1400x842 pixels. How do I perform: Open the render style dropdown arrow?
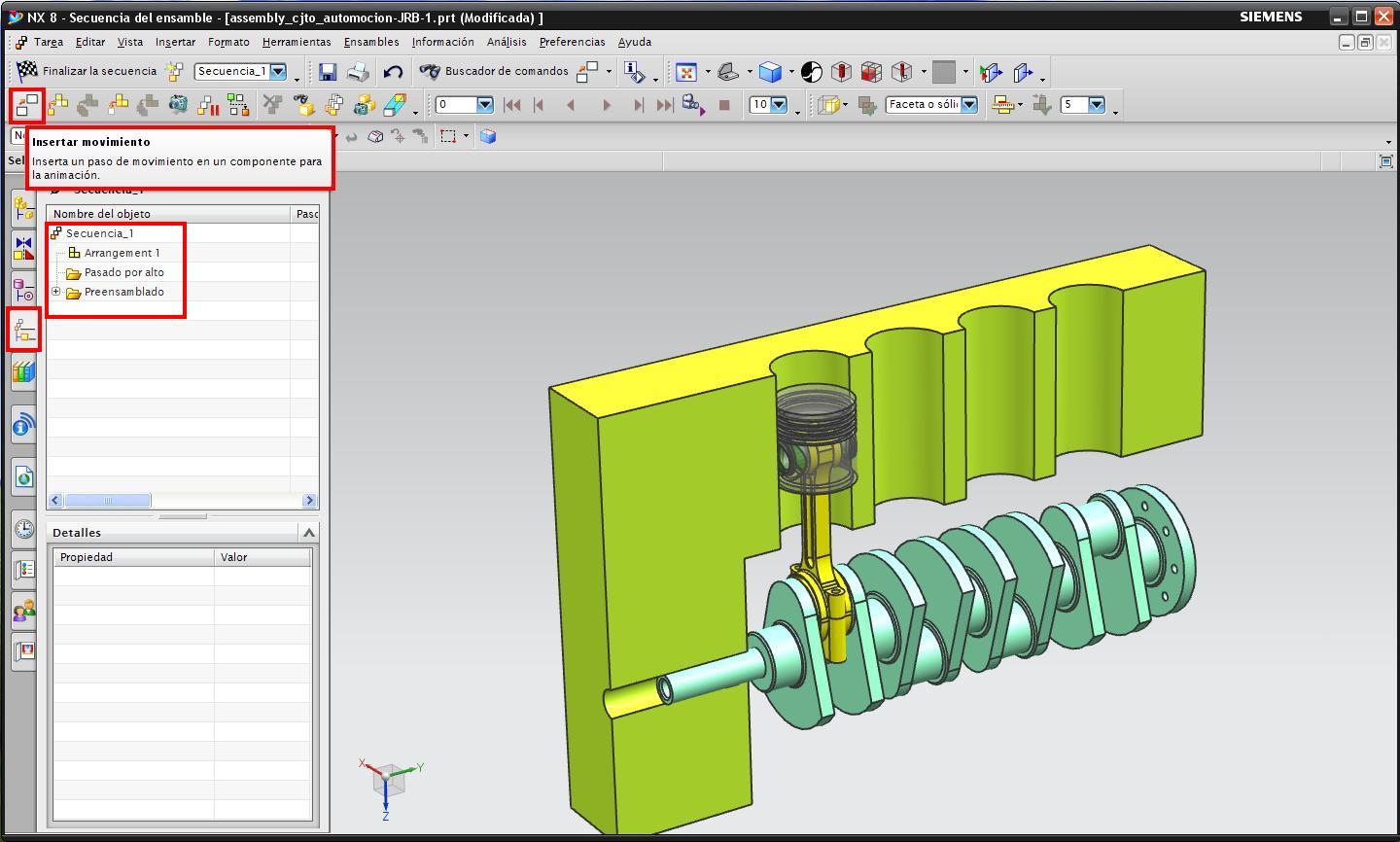(791, 72)
